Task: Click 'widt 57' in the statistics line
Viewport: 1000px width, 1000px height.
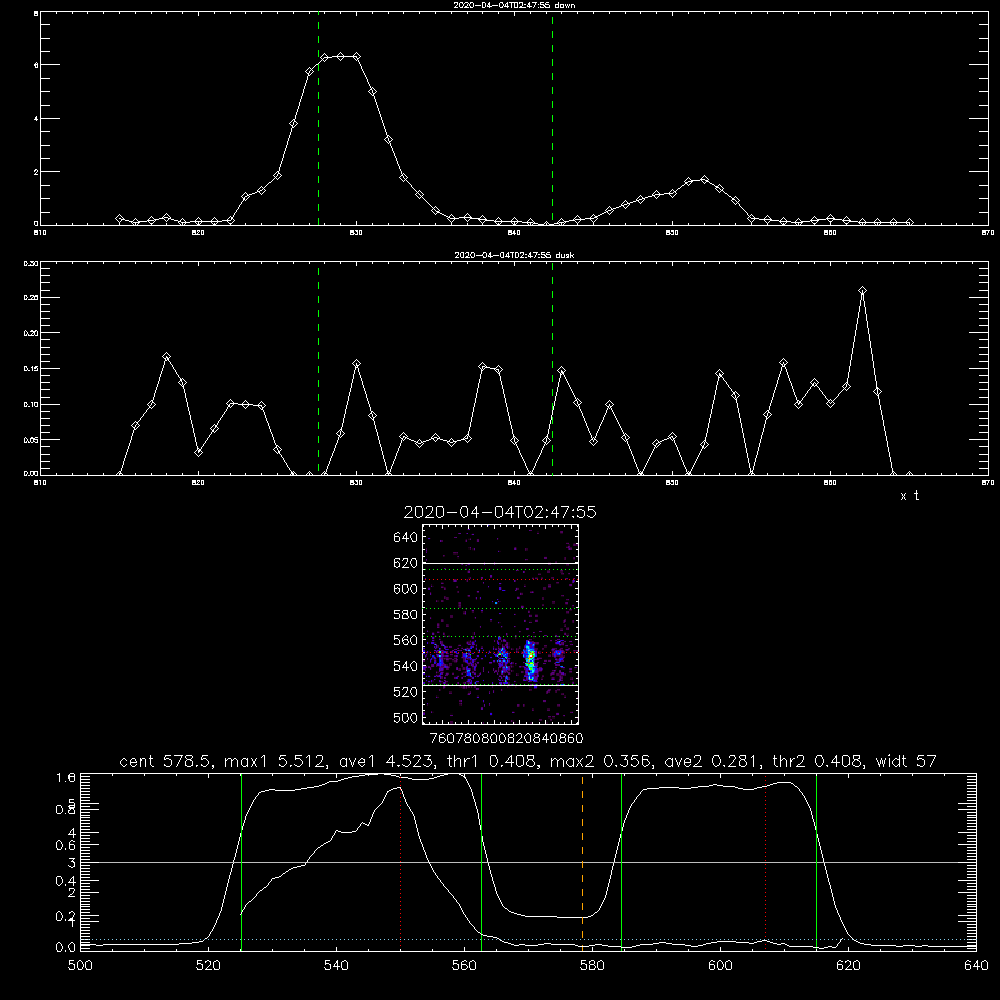Action: point(906,761)
